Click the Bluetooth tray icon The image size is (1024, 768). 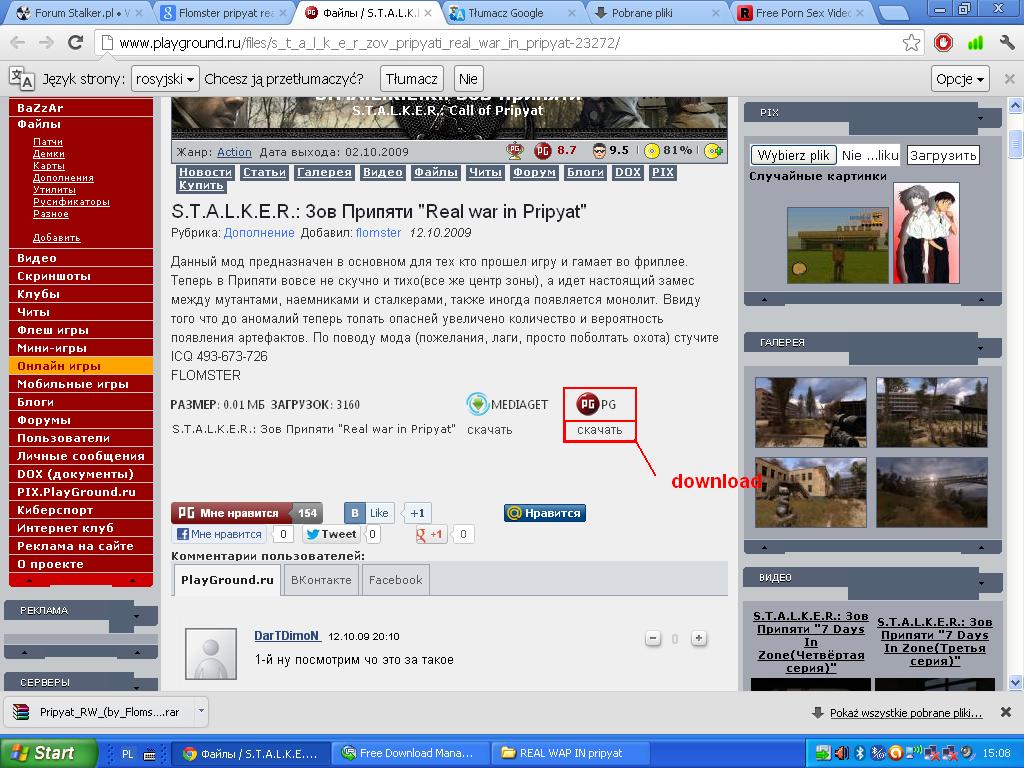click(x=859, y=754)
